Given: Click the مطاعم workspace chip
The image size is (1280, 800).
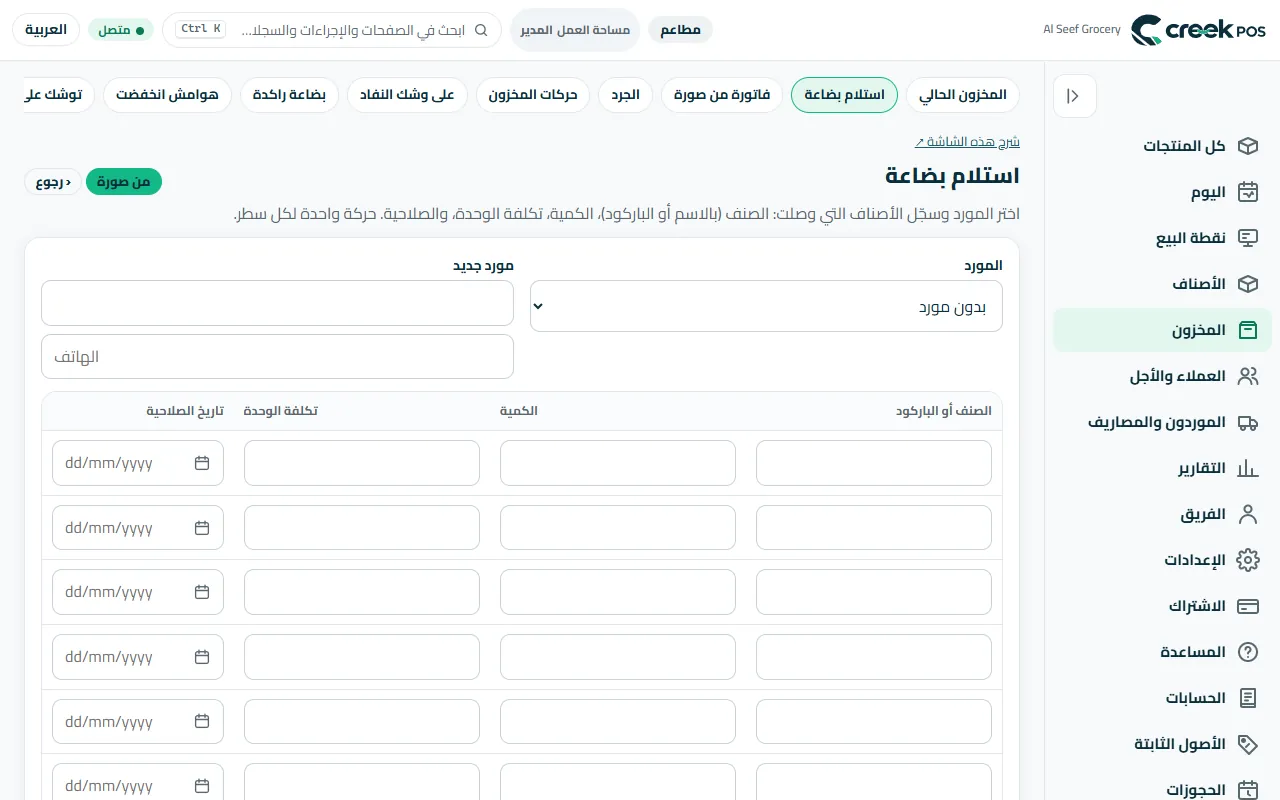Looking at the screenshot, I should [680, 30].
